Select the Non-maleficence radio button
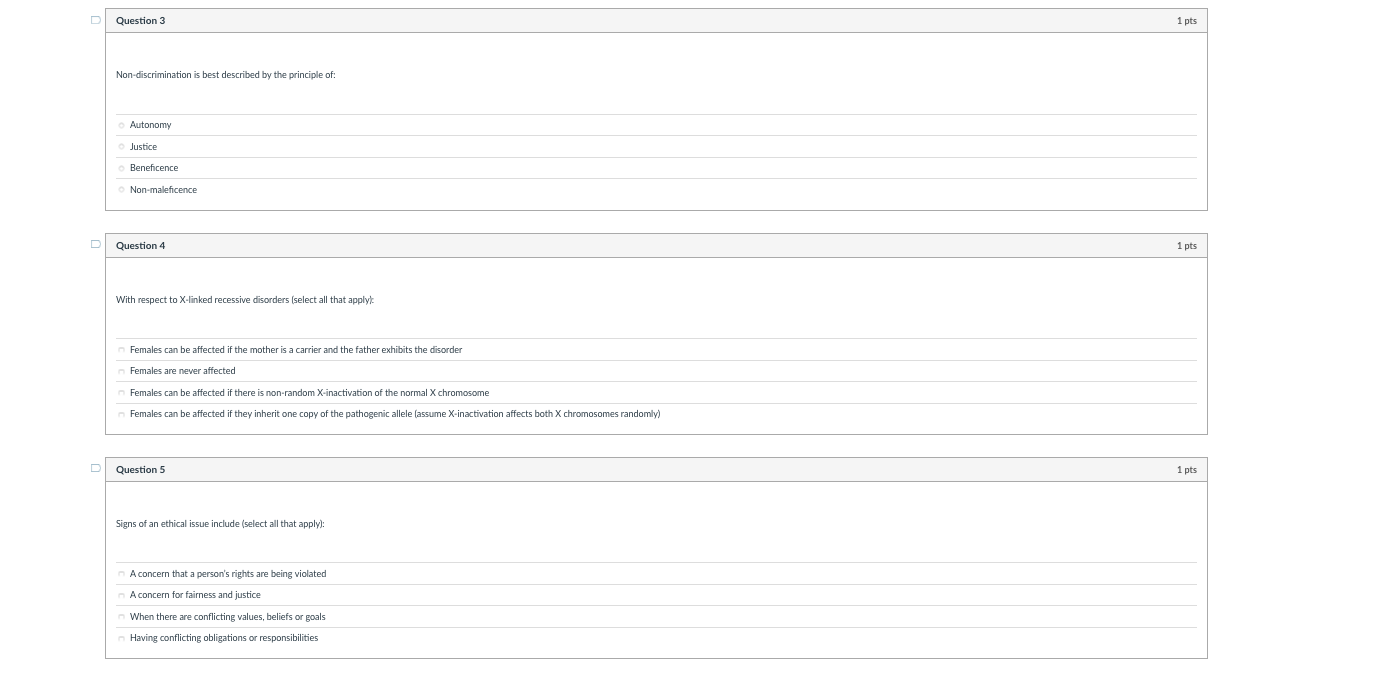 [122, 190]
